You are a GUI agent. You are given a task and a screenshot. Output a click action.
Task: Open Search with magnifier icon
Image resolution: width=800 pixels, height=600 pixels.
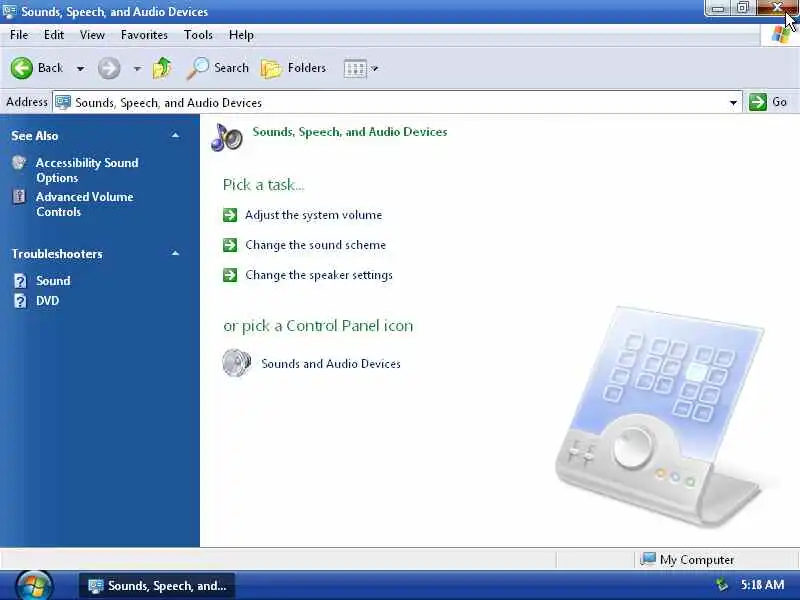click(197, 68)
